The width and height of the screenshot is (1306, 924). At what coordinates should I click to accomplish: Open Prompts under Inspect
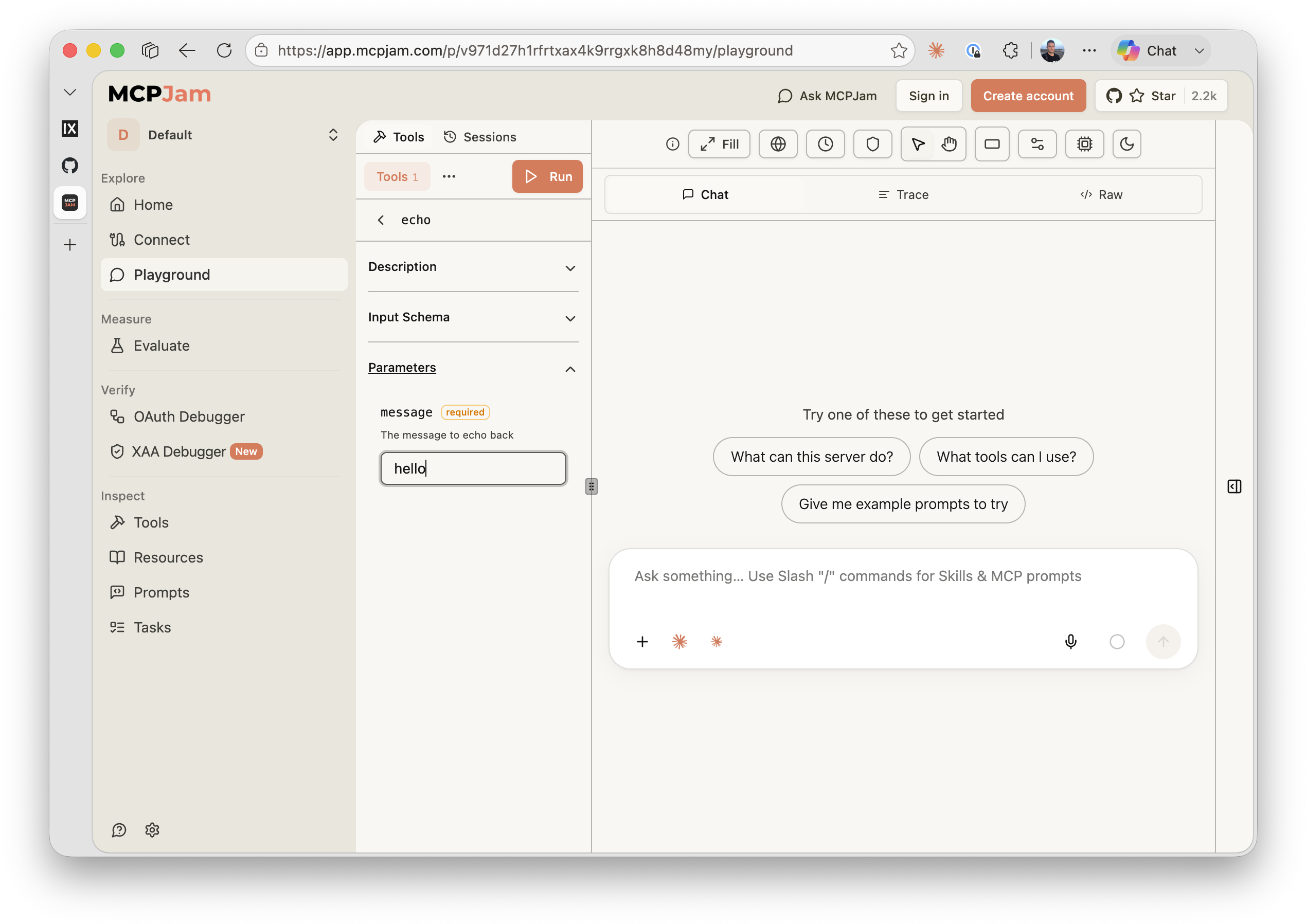224,592
